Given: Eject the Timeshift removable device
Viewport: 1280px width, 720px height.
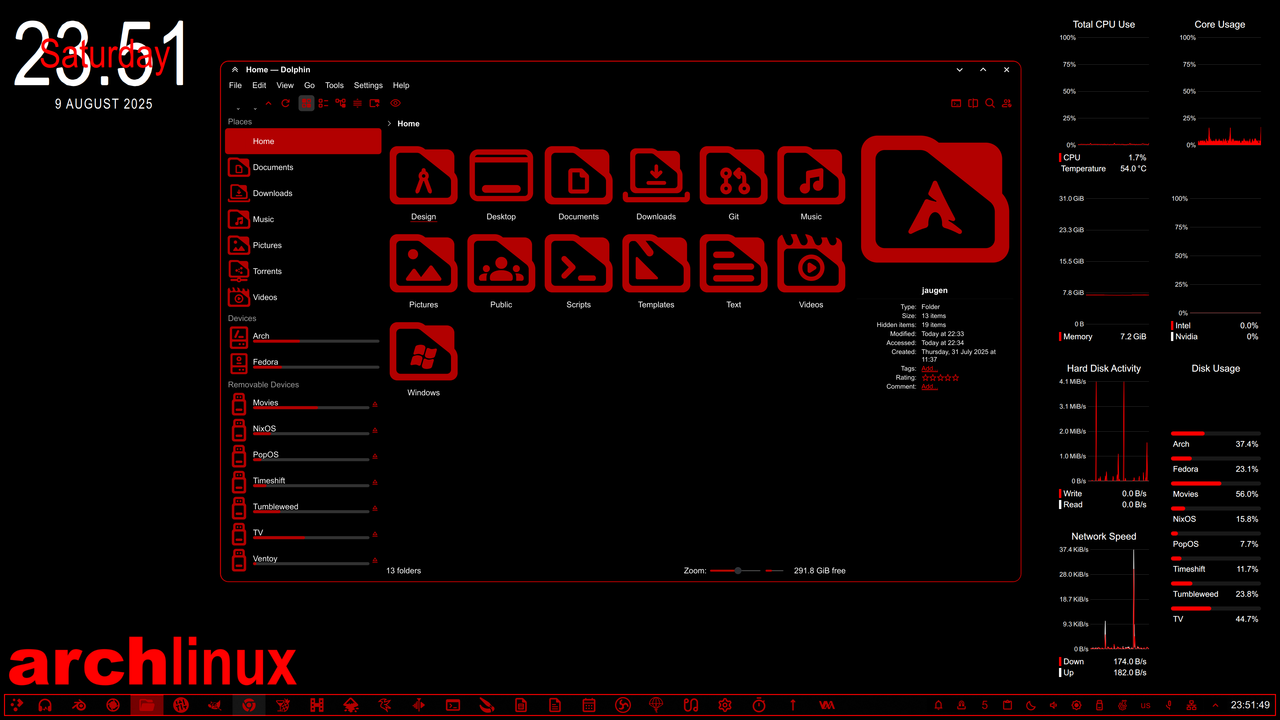Looking at the screenshot, I should pos(375,483).
